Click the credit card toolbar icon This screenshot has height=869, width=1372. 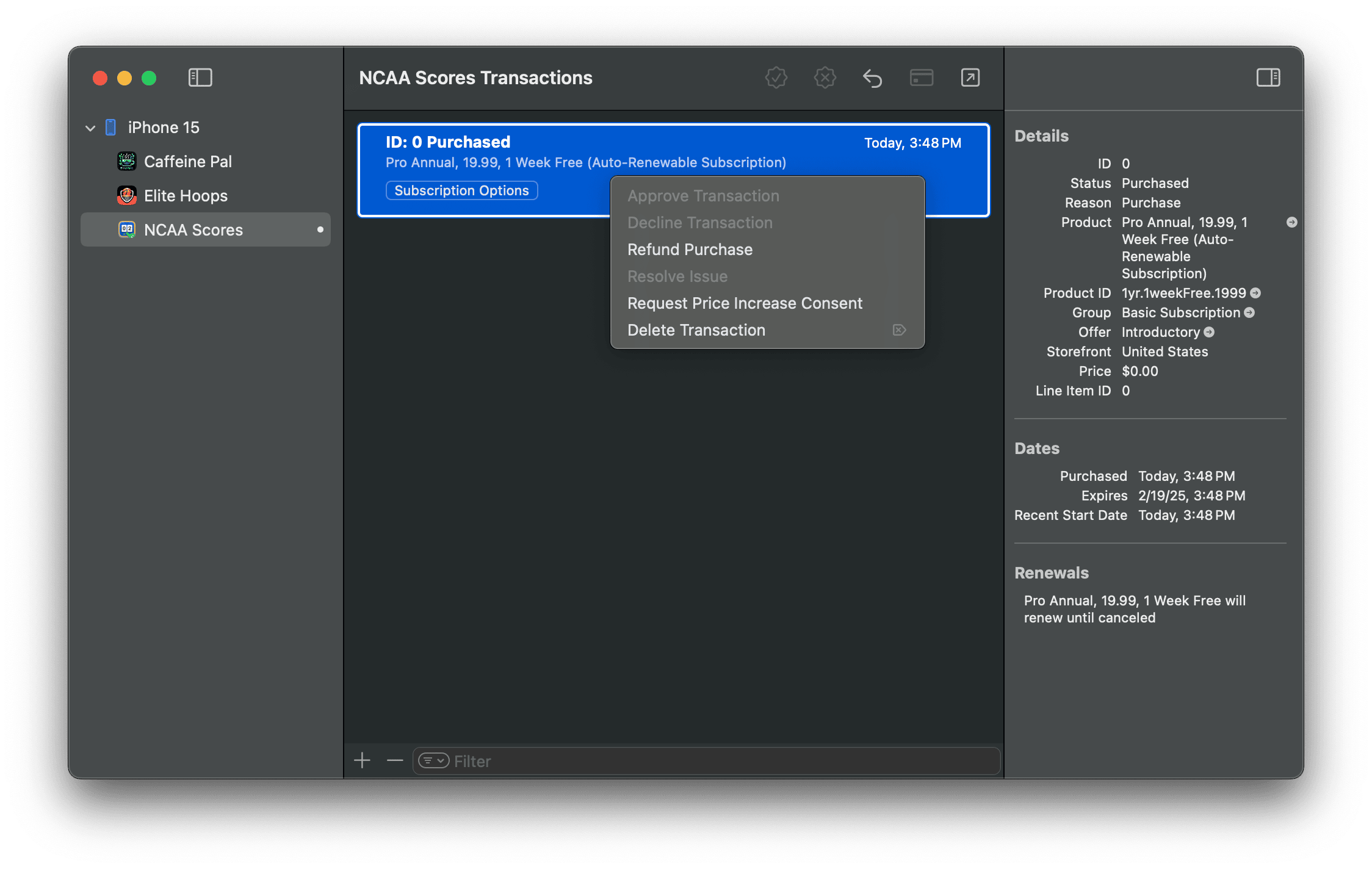921,78
